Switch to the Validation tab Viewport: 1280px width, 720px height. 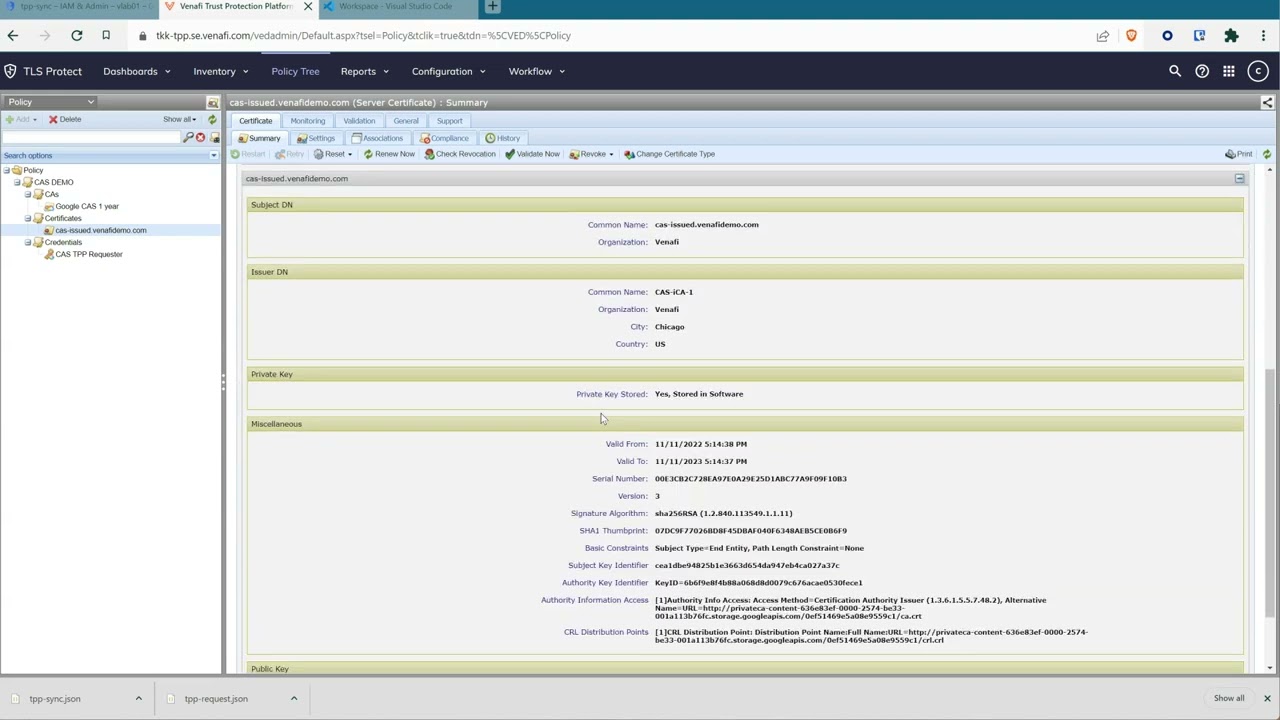pyautogui.click(x=359, y=121)
